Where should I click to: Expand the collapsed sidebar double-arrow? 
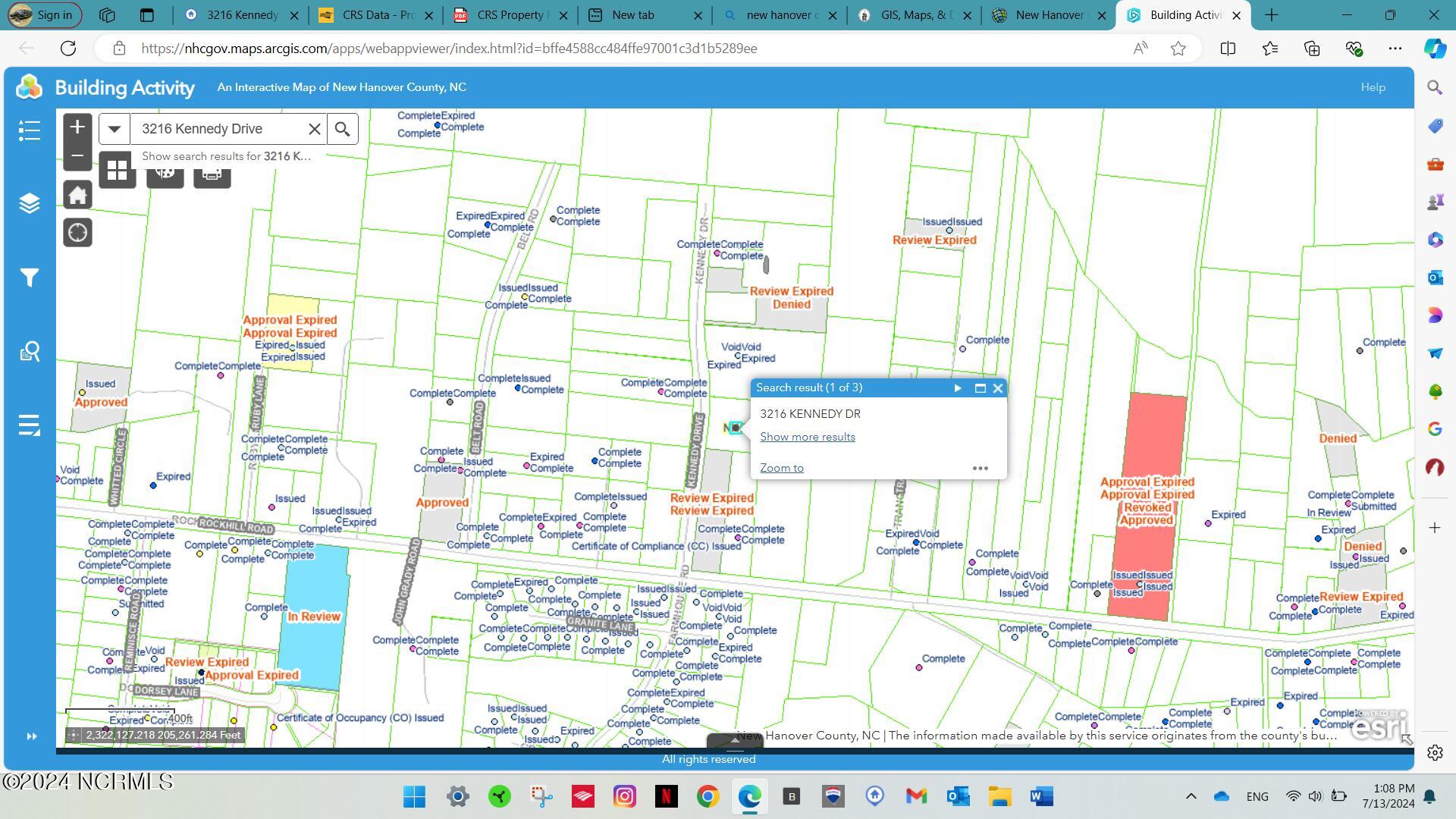pos(31,736)
